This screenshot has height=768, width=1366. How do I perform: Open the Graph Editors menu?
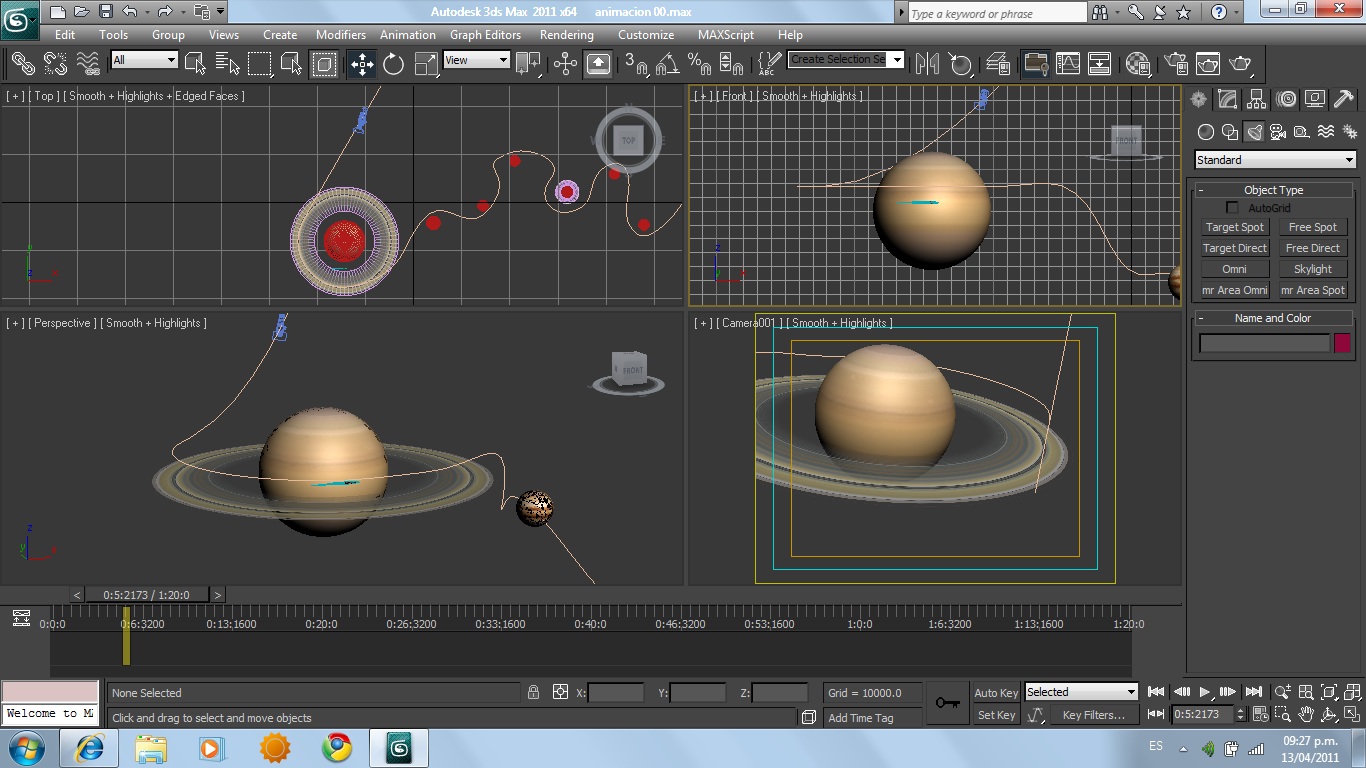(x=486, y=34)
